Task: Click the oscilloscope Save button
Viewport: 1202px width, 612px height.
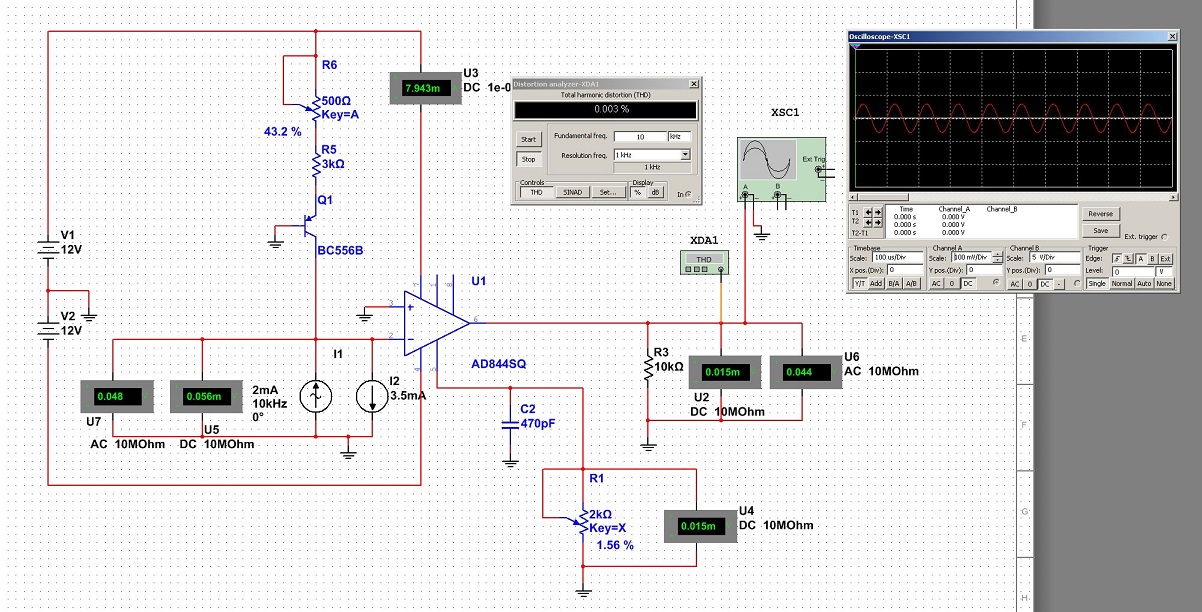Action: tap(1101, 230)
